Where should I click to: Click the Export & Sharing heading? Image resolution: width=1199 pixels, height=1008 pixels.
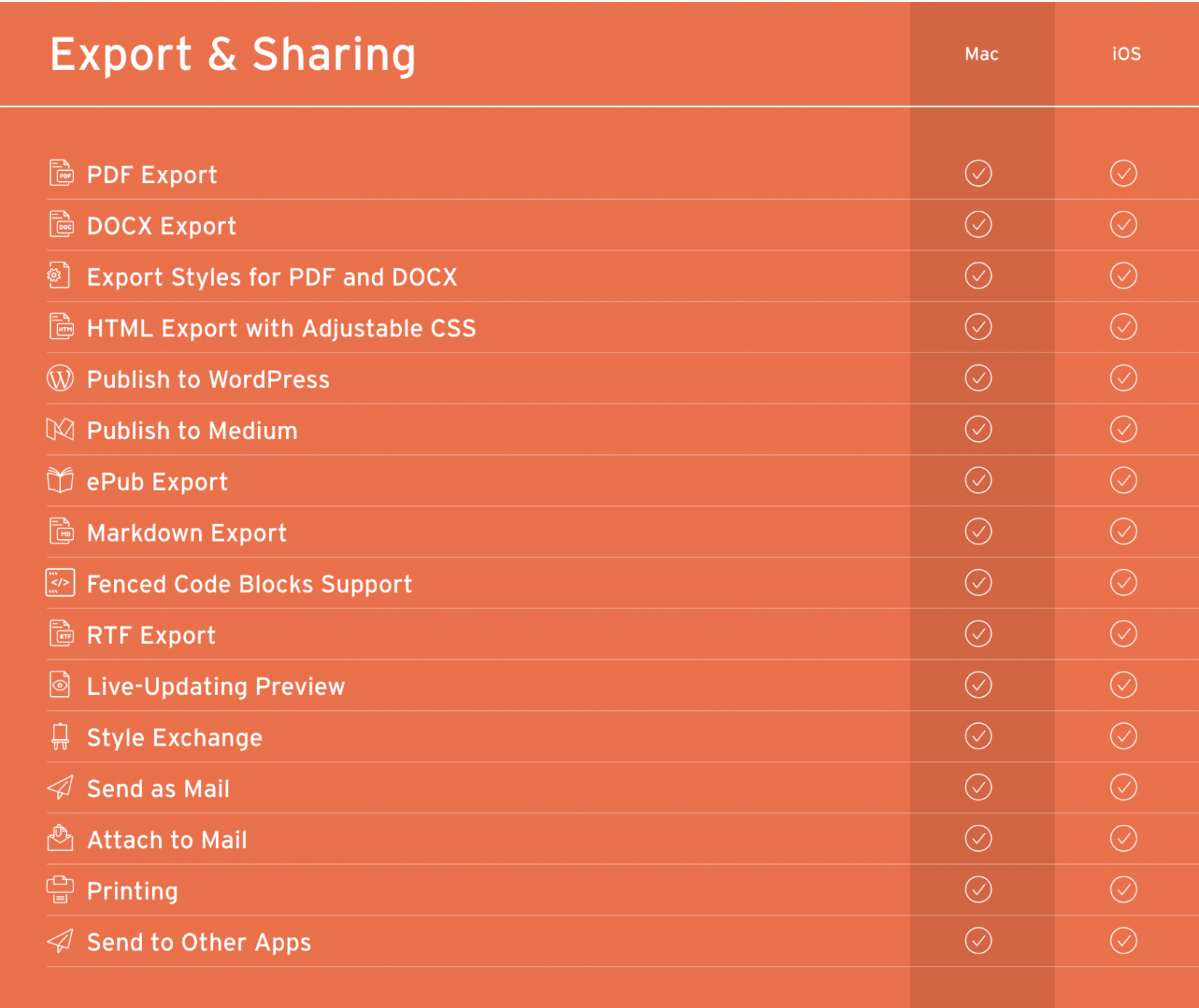click(233, 55)
